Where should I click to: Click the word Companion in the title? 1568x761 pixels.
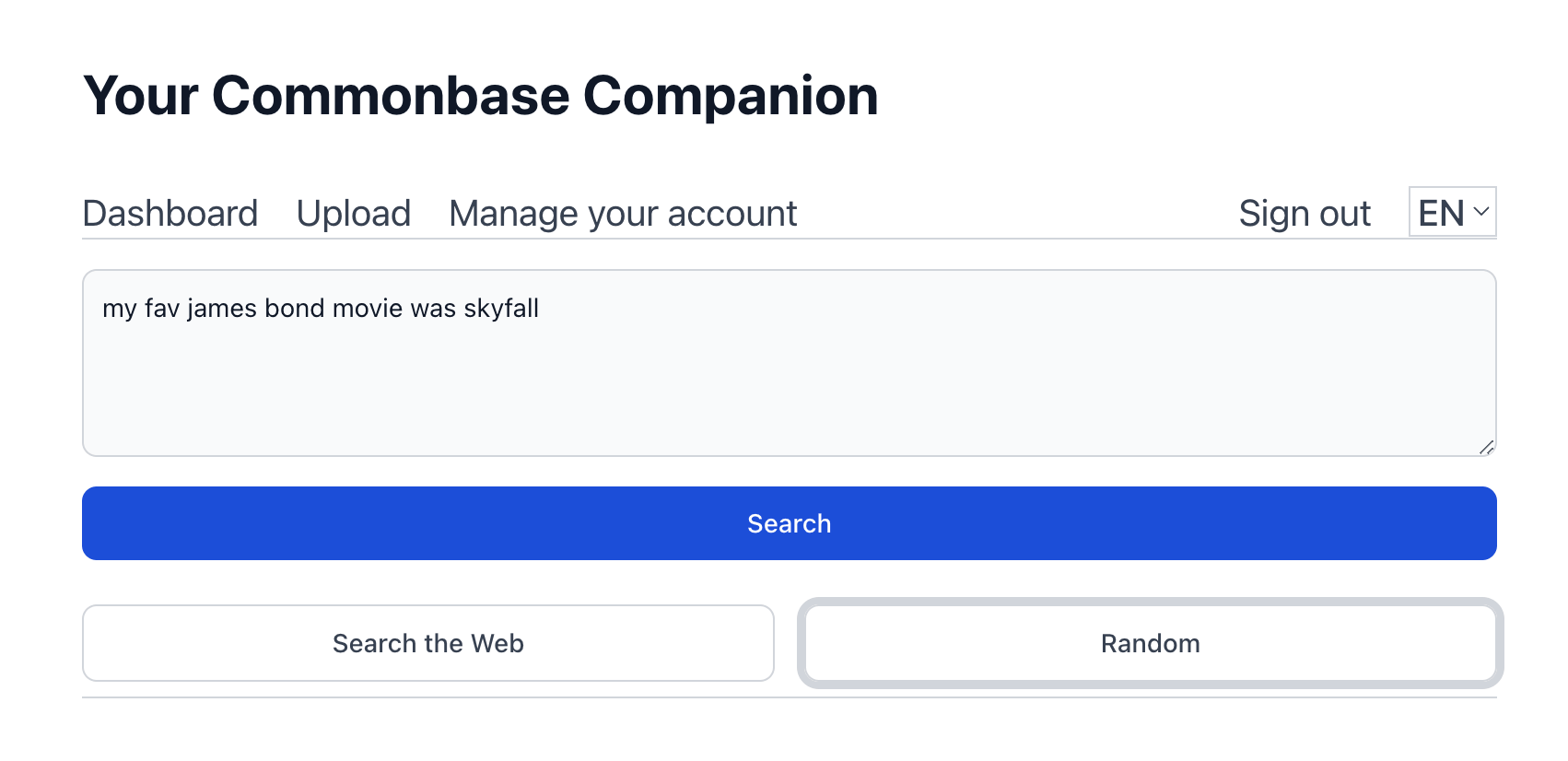tap(731, 96)
